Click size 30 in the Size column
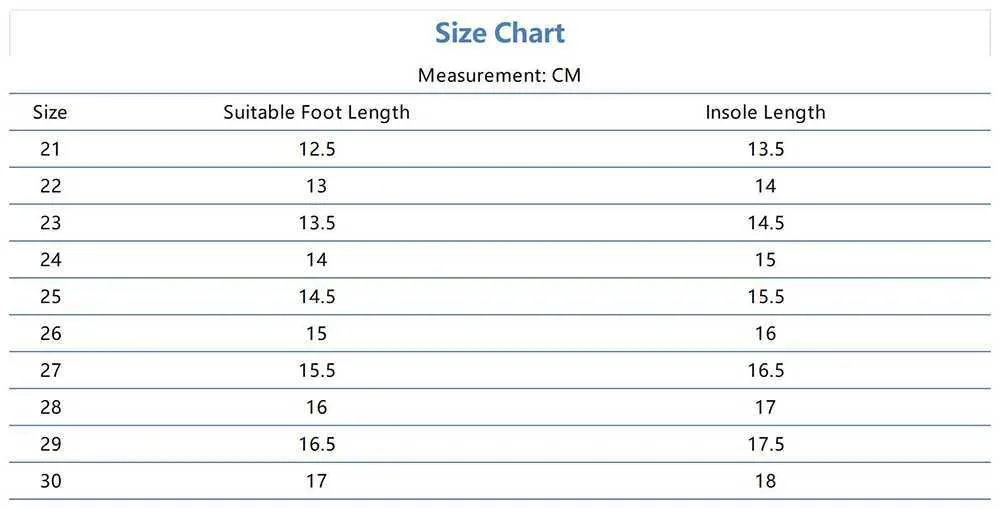The image size is (1000, 509). pyautogui.click(x=50, y=481)
